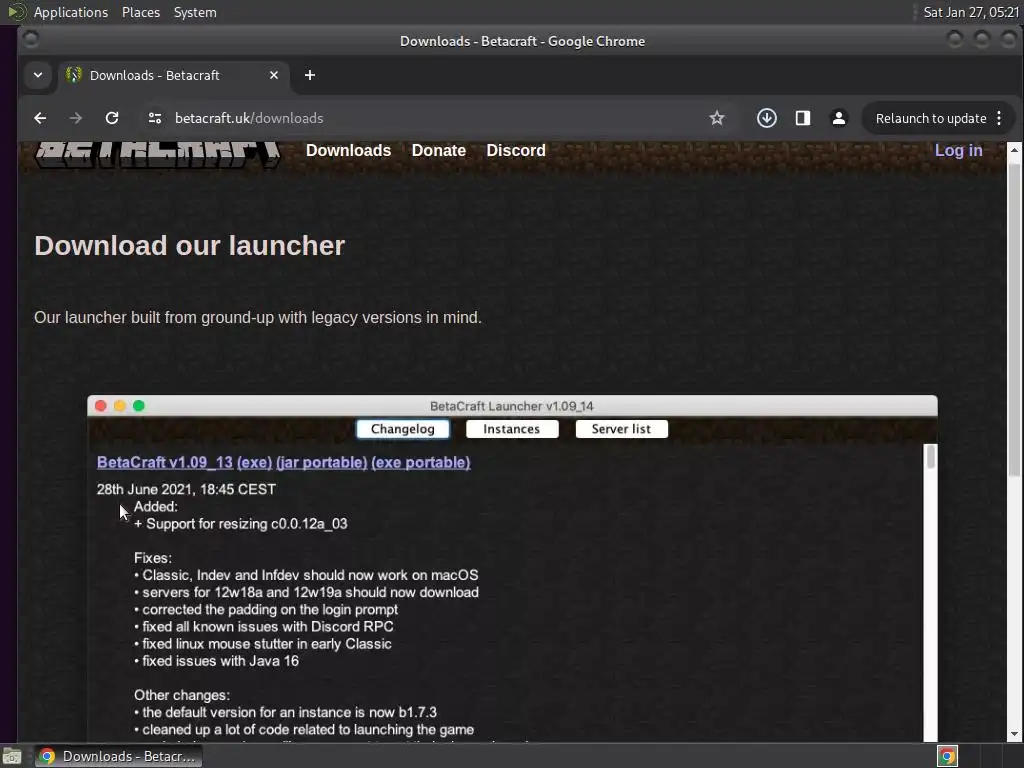Image resolution: width=1024 pixels, height=768 pixels.
Task: Click the fixed issues with Java 16 line
Action: click(x=216, y=661)
